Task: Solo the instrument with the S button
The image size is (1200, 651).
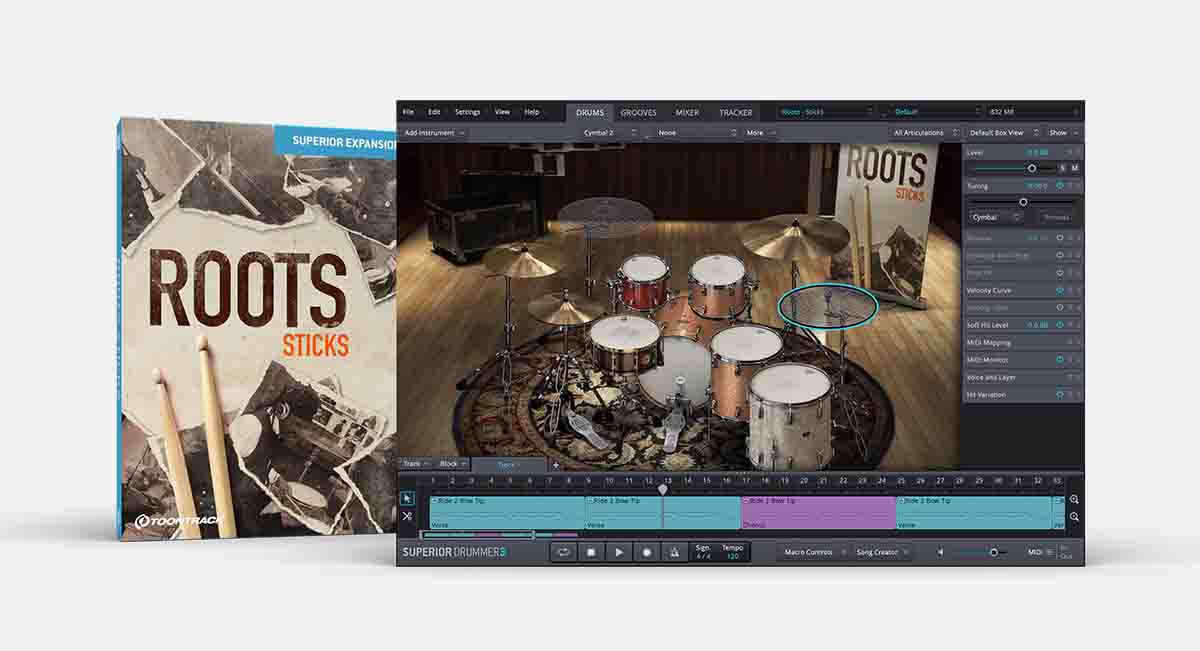Action: (1063, 168)
